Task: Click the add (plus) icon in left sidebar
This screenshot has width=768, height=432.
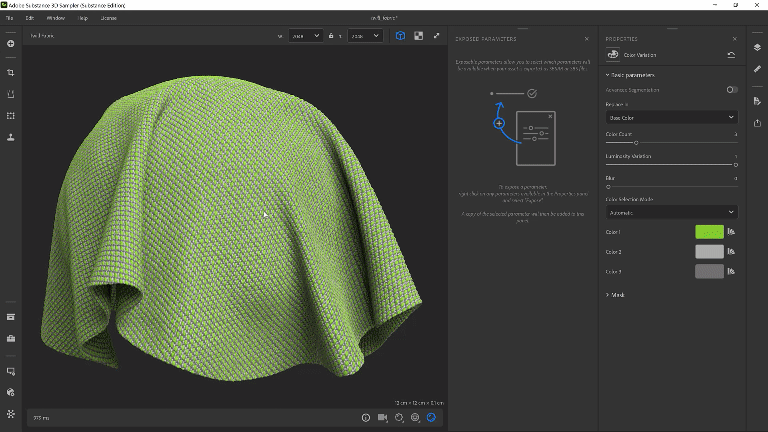Action: point(11,44)
